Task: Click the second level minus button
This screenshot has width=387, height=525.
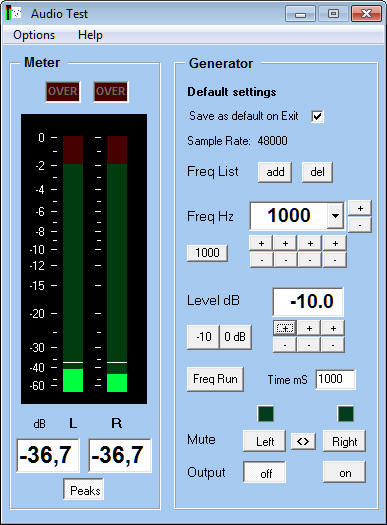Action: tap(309, 345)
